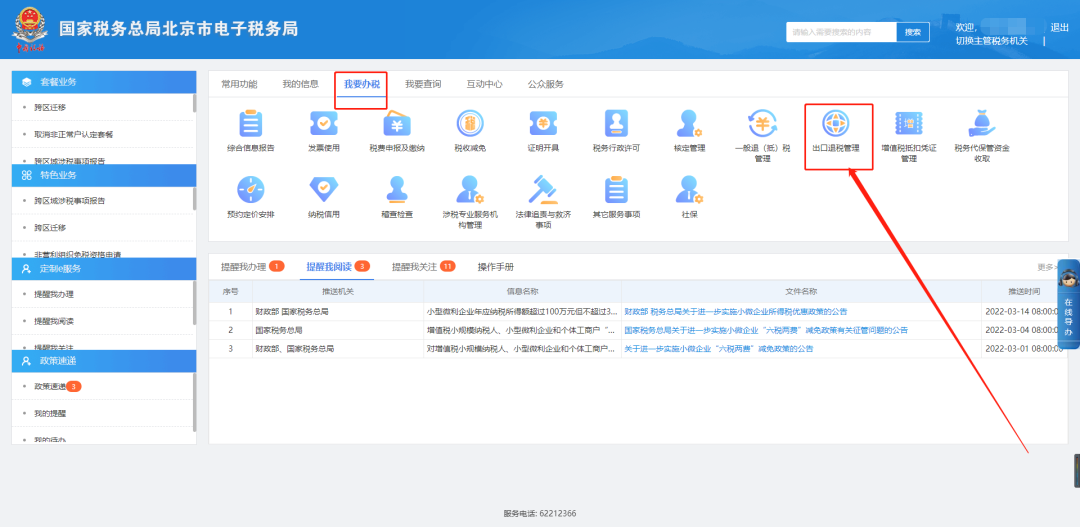
Task: Click 退出 to log out
Action: tap(1059, 28)
